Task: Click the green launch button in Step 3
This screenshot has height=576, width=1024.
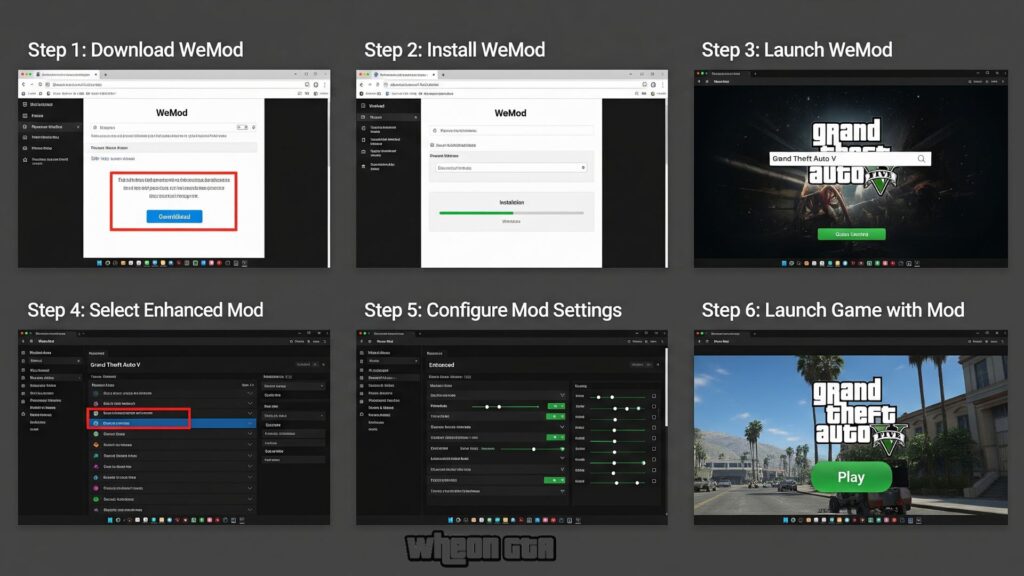Action: coord(851,234)
